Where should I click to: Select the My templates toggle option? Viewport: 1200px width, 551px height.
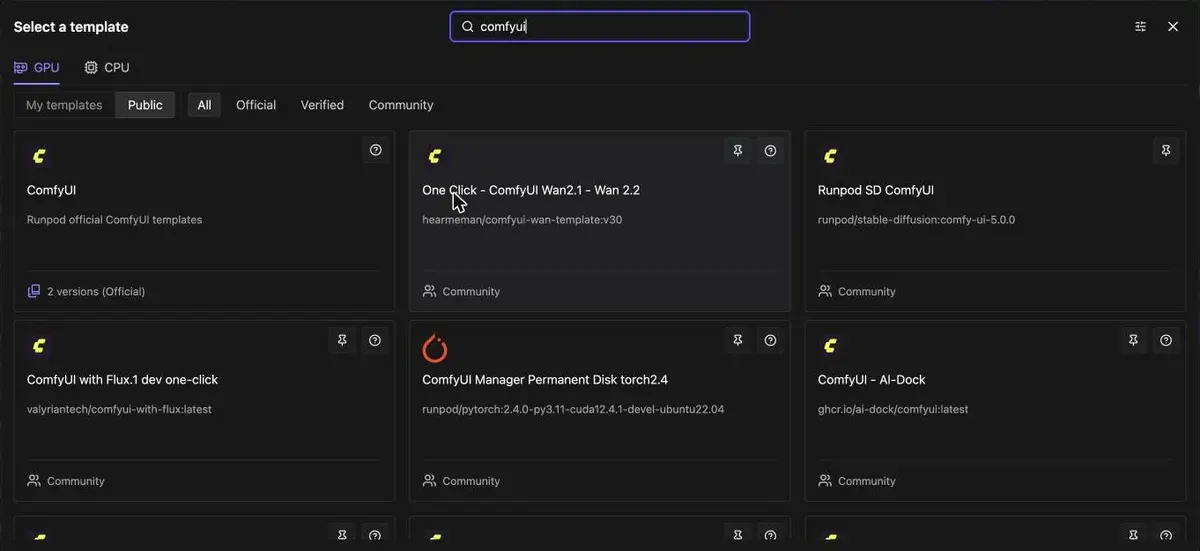coord(64,105)
